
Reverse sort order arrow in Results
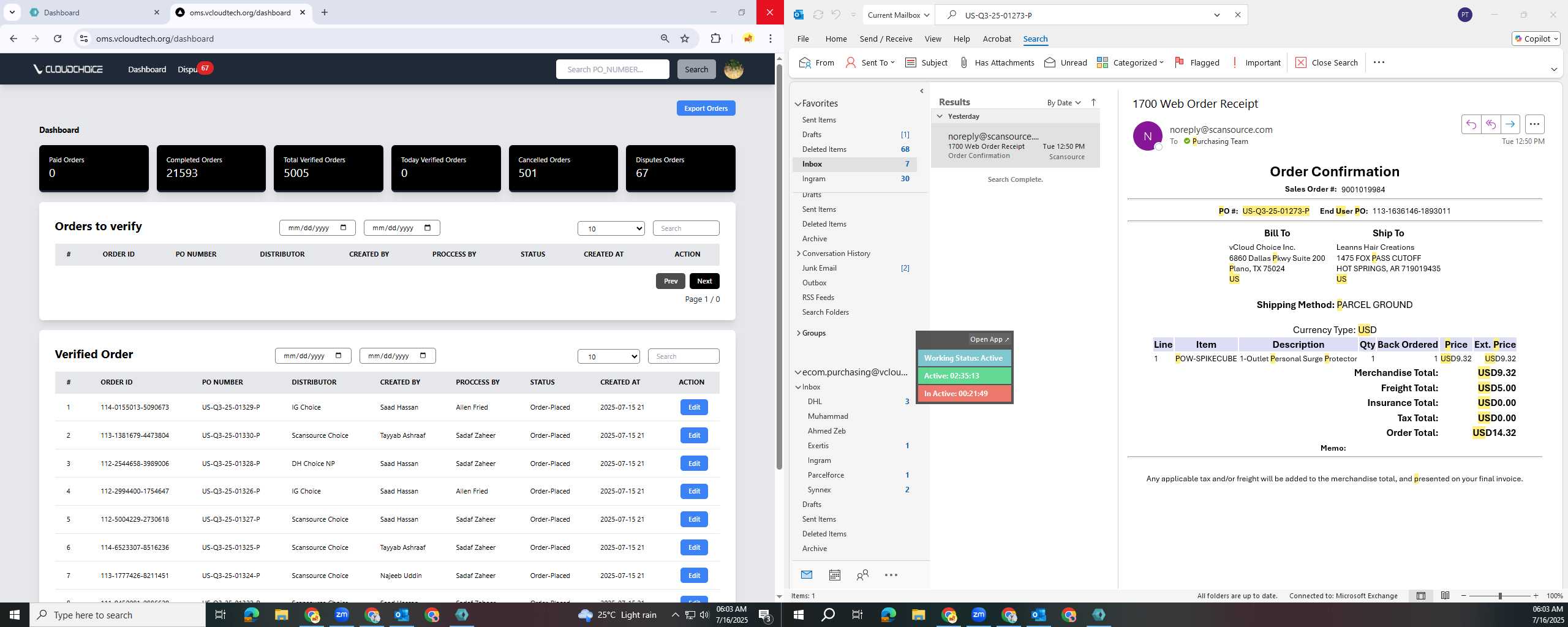pyautogui.click(x=1094, y=102)
